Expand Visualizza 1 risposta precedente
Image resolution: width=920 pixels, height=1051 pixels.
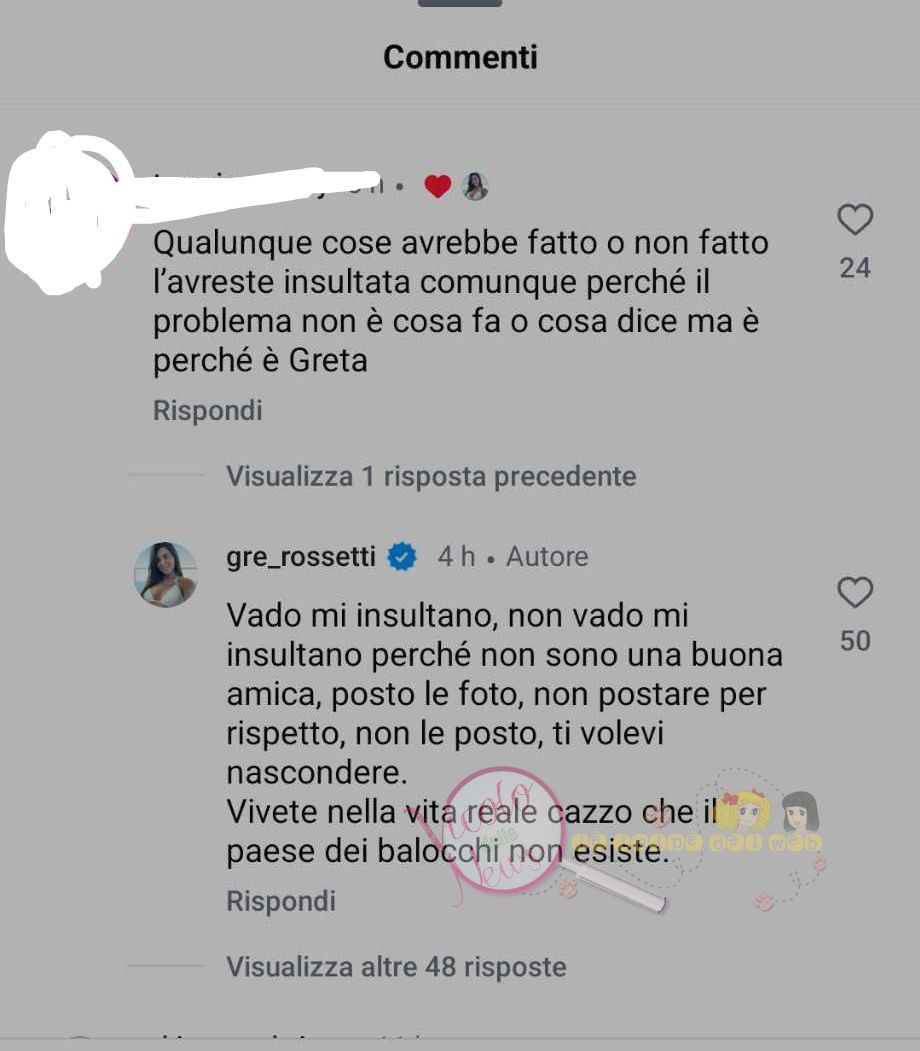[431, 477]
